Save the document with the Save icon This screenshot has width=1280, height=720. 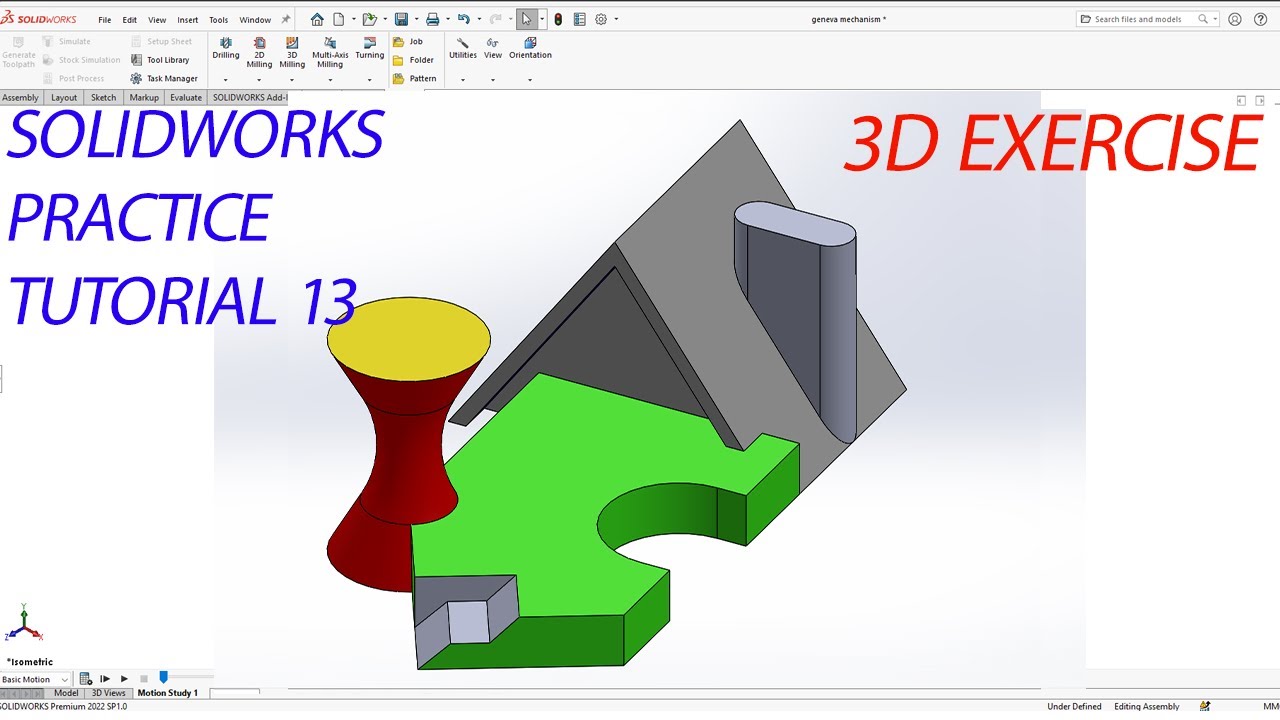point(401,19)
